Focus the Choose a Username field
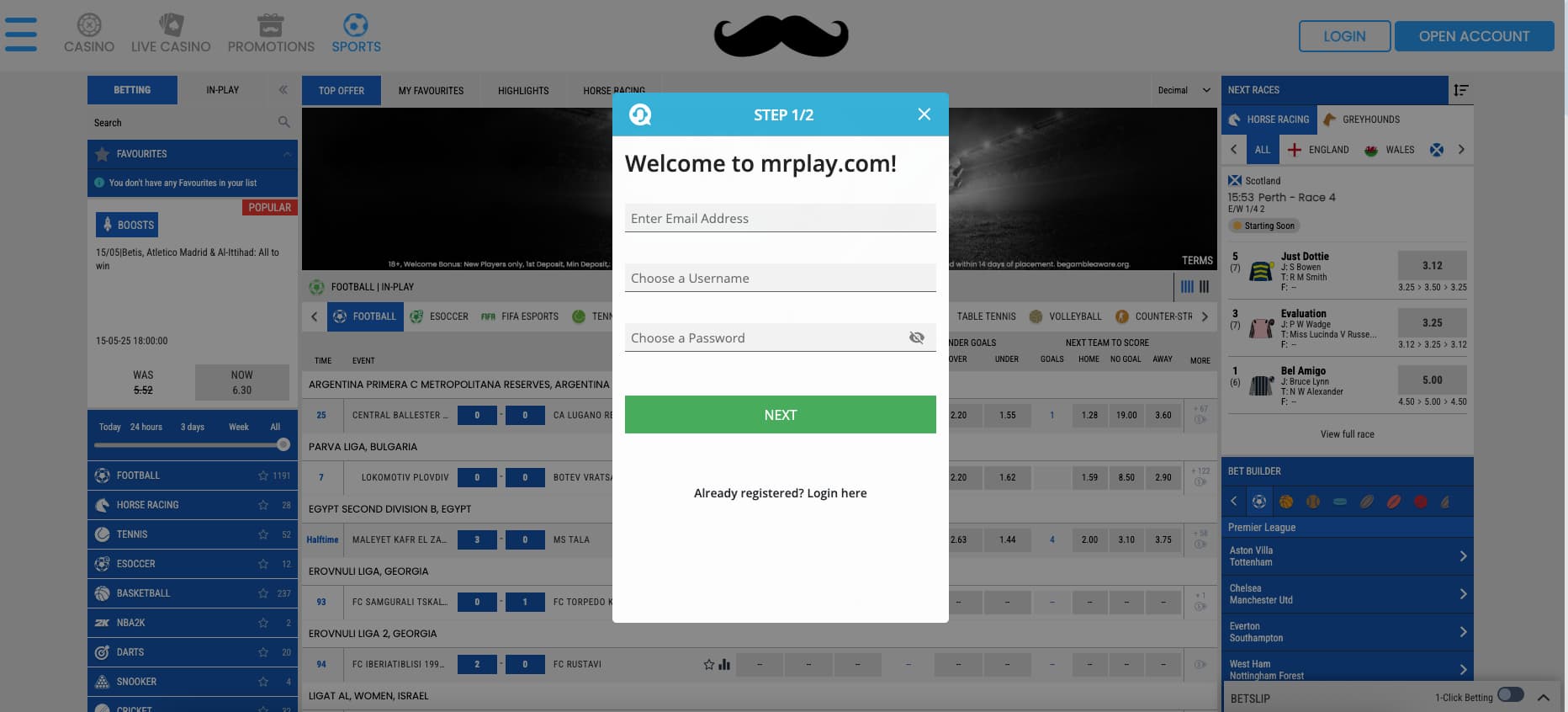 tap(780, 278)
